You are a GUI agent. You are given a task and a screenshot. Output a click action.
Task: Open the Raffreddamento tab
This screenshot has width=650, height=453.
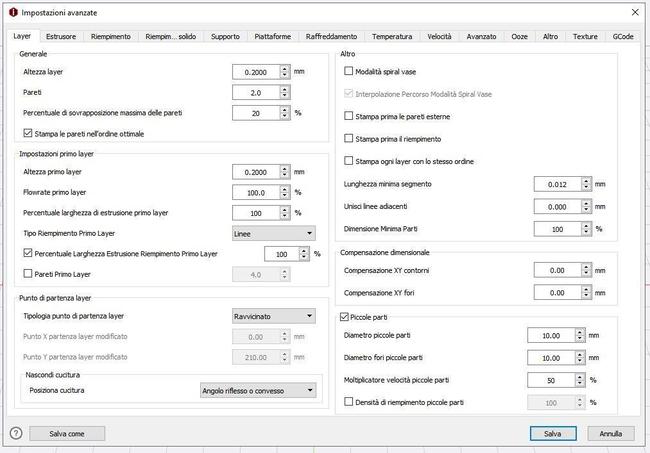point(331,36)
